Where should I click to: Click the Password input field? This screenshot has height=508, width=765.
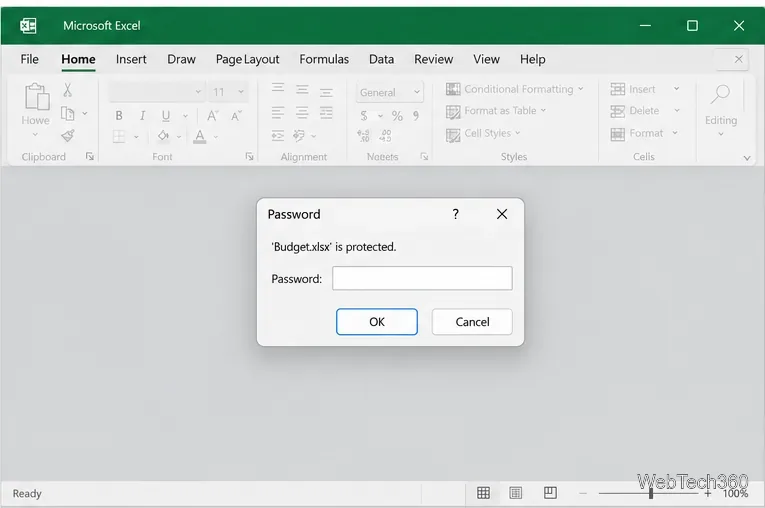coord(422,278)
